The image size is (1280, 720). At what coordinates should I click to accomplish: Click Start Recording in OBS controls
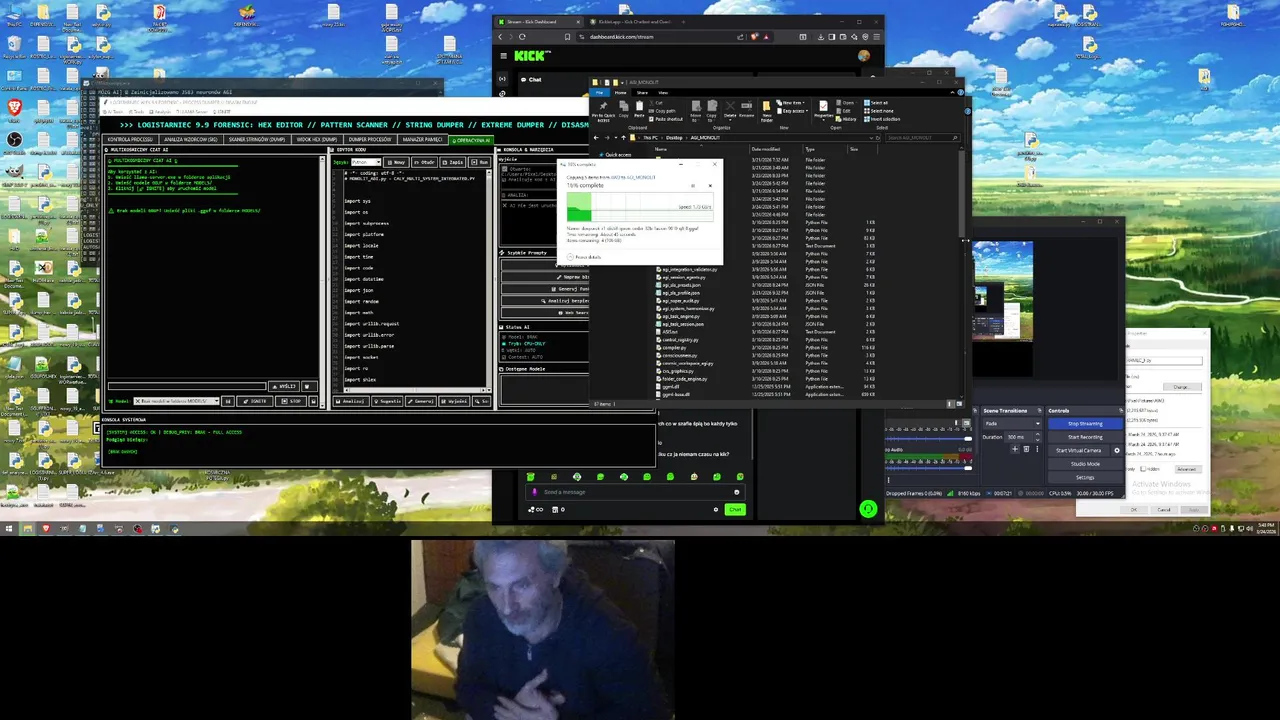pyautogui.click(x=1085, y=437)
